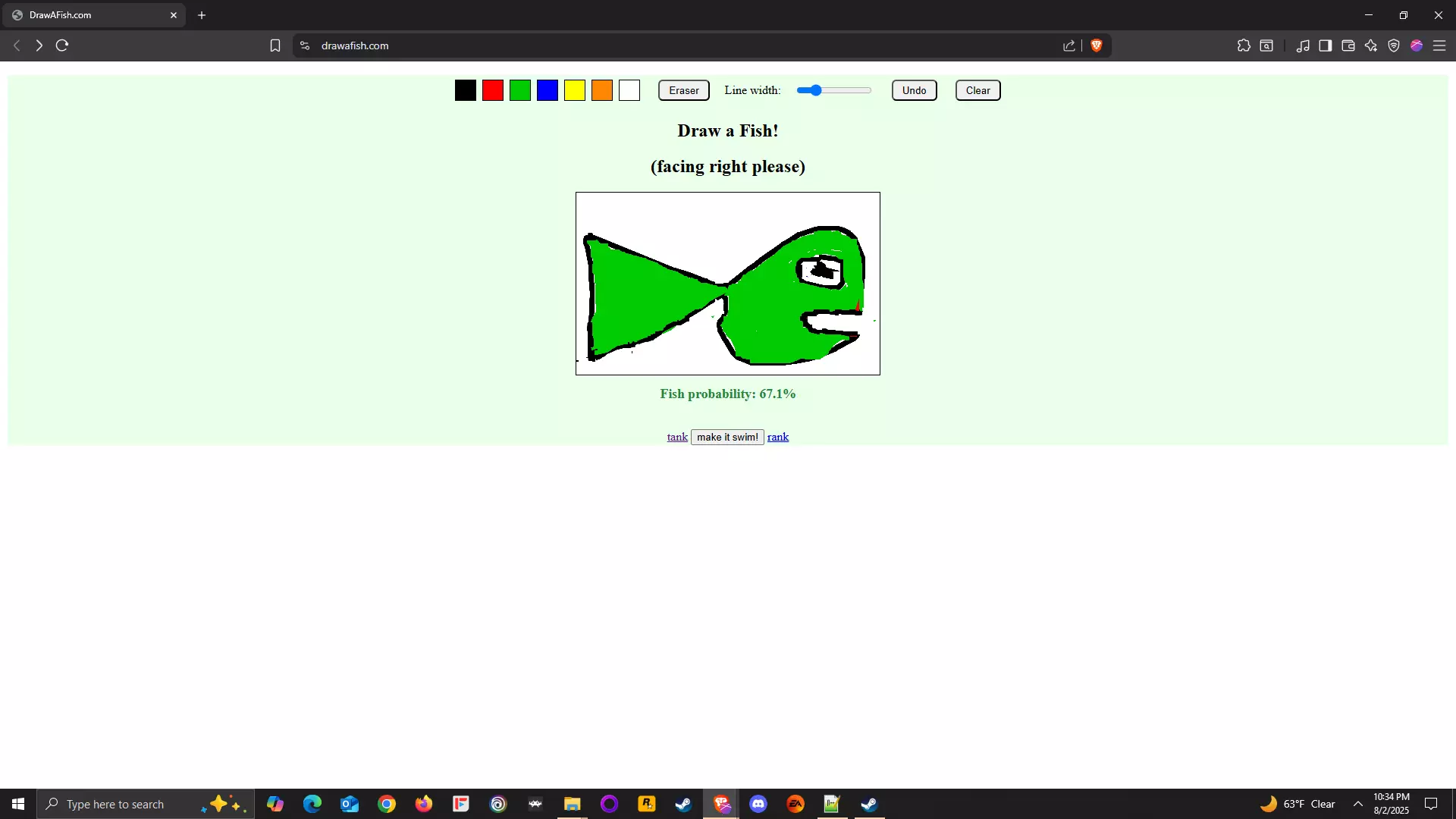
Task: Select the black color swatch
Action: coord(466,90)
